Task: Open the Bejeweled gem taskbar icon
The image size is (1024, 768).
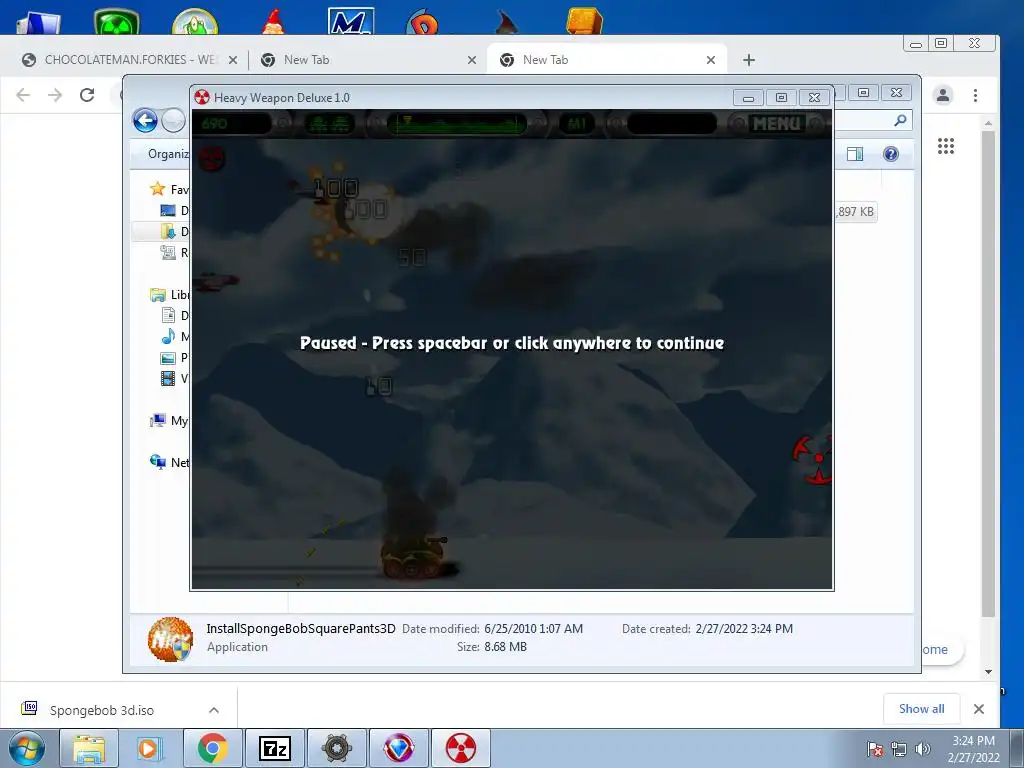Action: [x=399, y=748]
